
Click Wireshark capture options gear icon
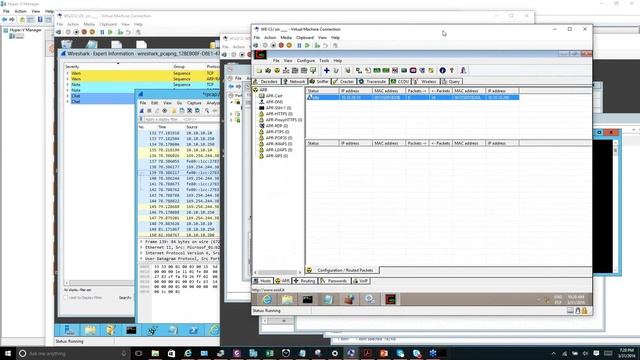(164, 111)
